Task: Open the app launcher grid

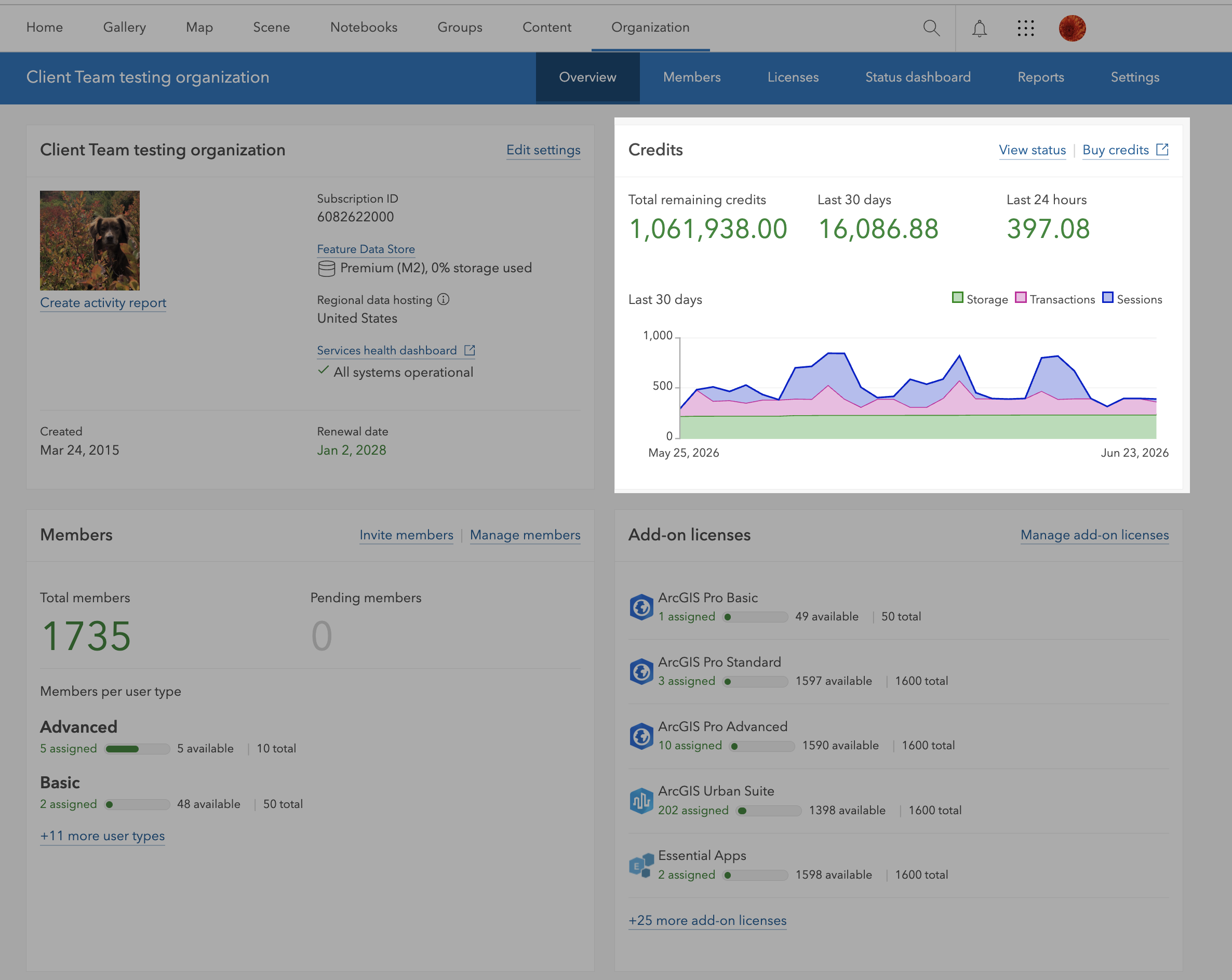Action: pos(1026,28)
